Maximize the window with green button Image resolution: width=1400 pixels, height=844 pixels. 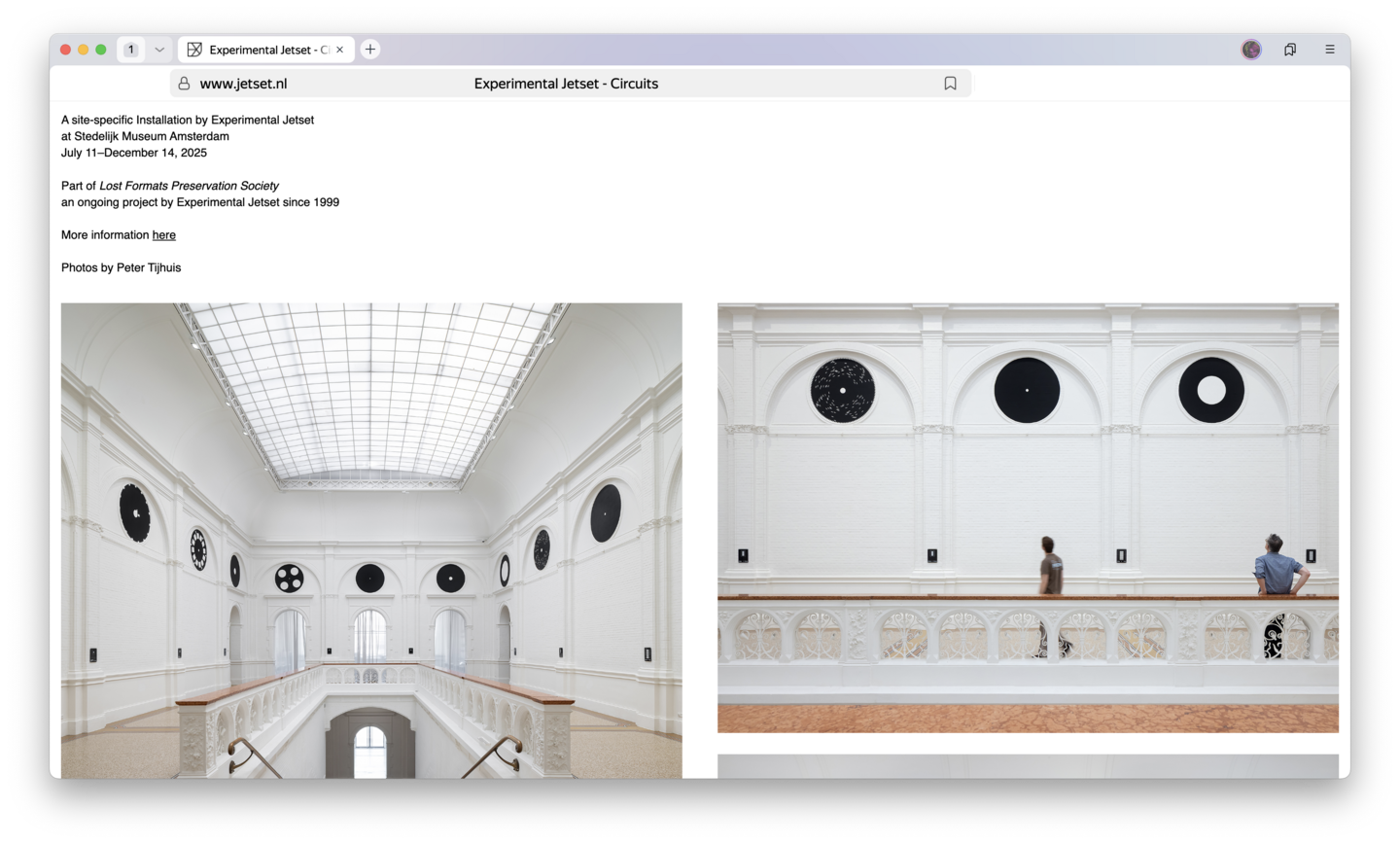tap(101, 50)
